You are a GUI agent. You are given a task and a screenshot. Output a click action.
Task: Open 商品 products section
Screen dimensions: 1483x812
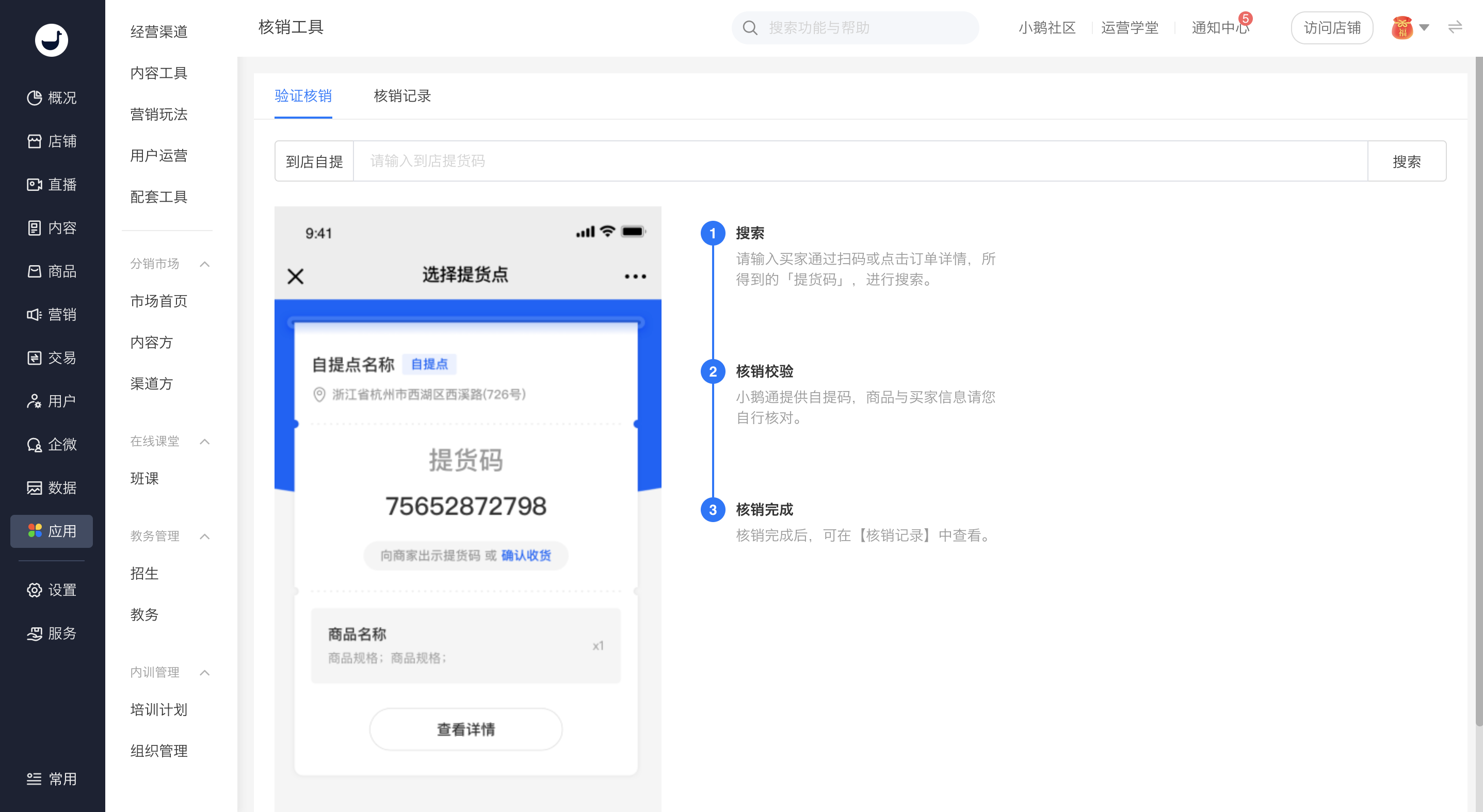click(52, 271)
